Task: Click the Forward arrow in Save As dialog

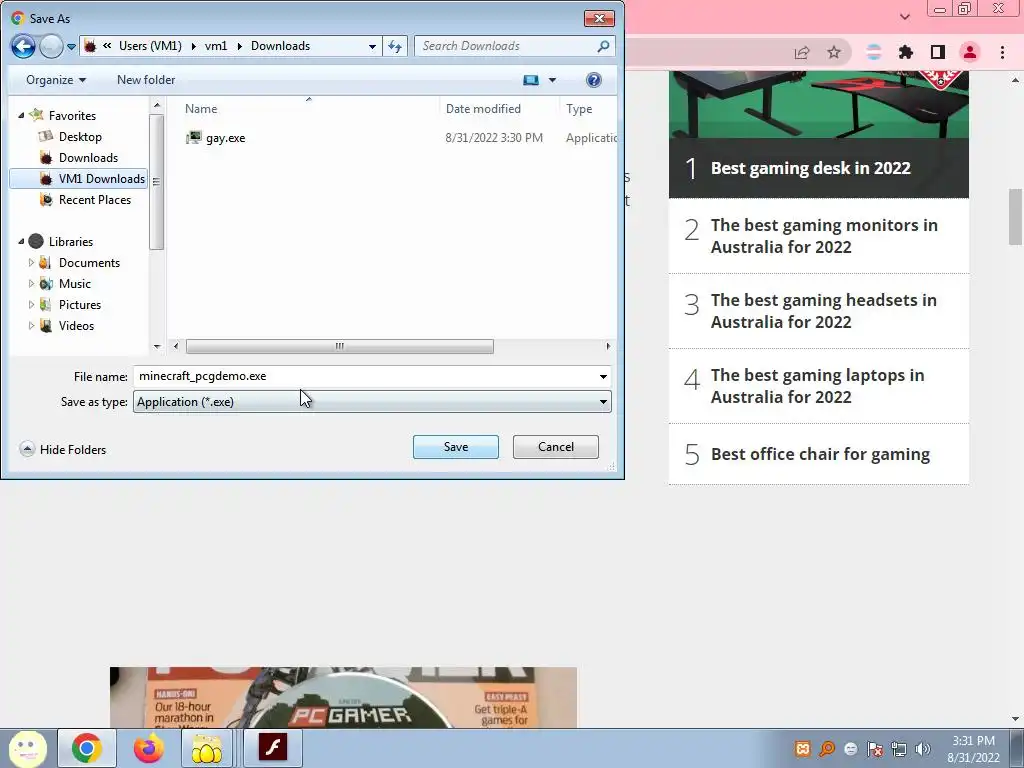Action: point(51,46)
